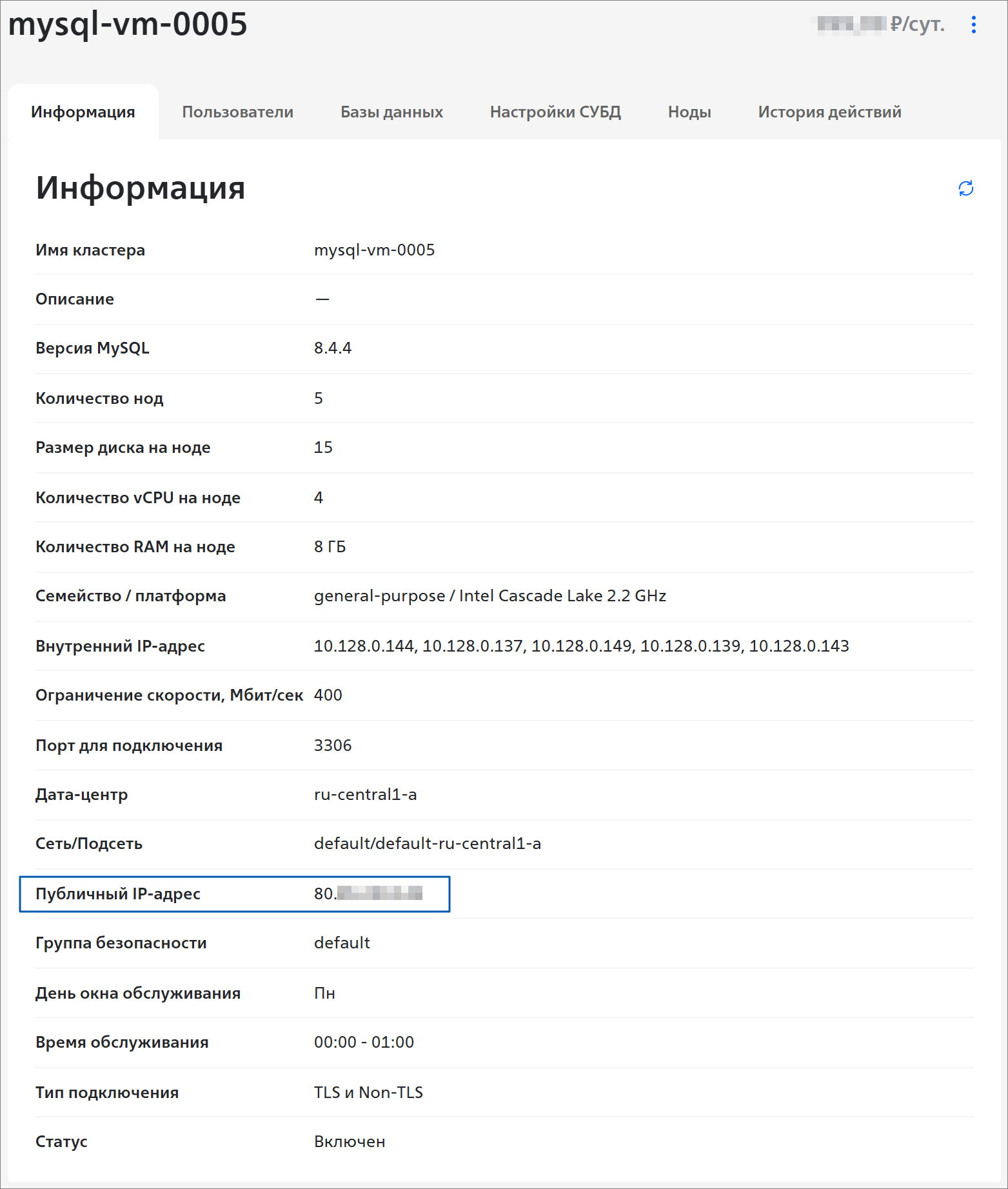Select the Информация tab

[83, 112]
